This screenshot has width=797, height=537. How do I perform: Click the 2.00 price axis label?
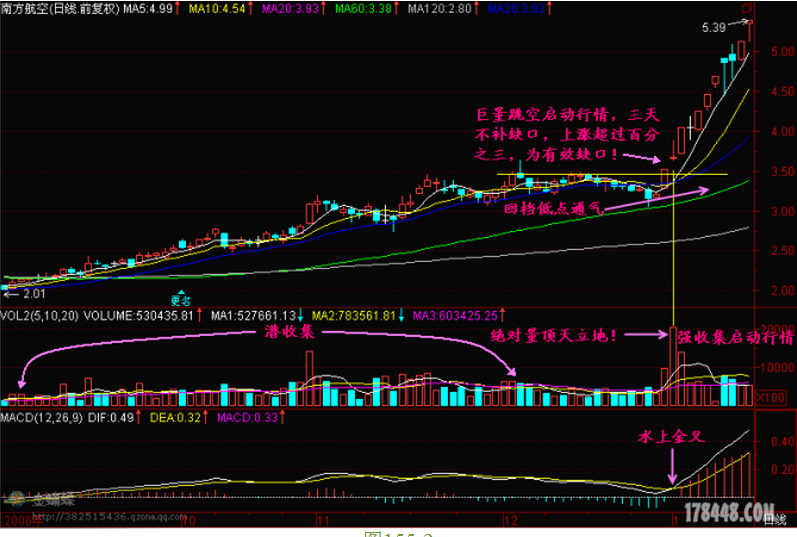[783, 290]
